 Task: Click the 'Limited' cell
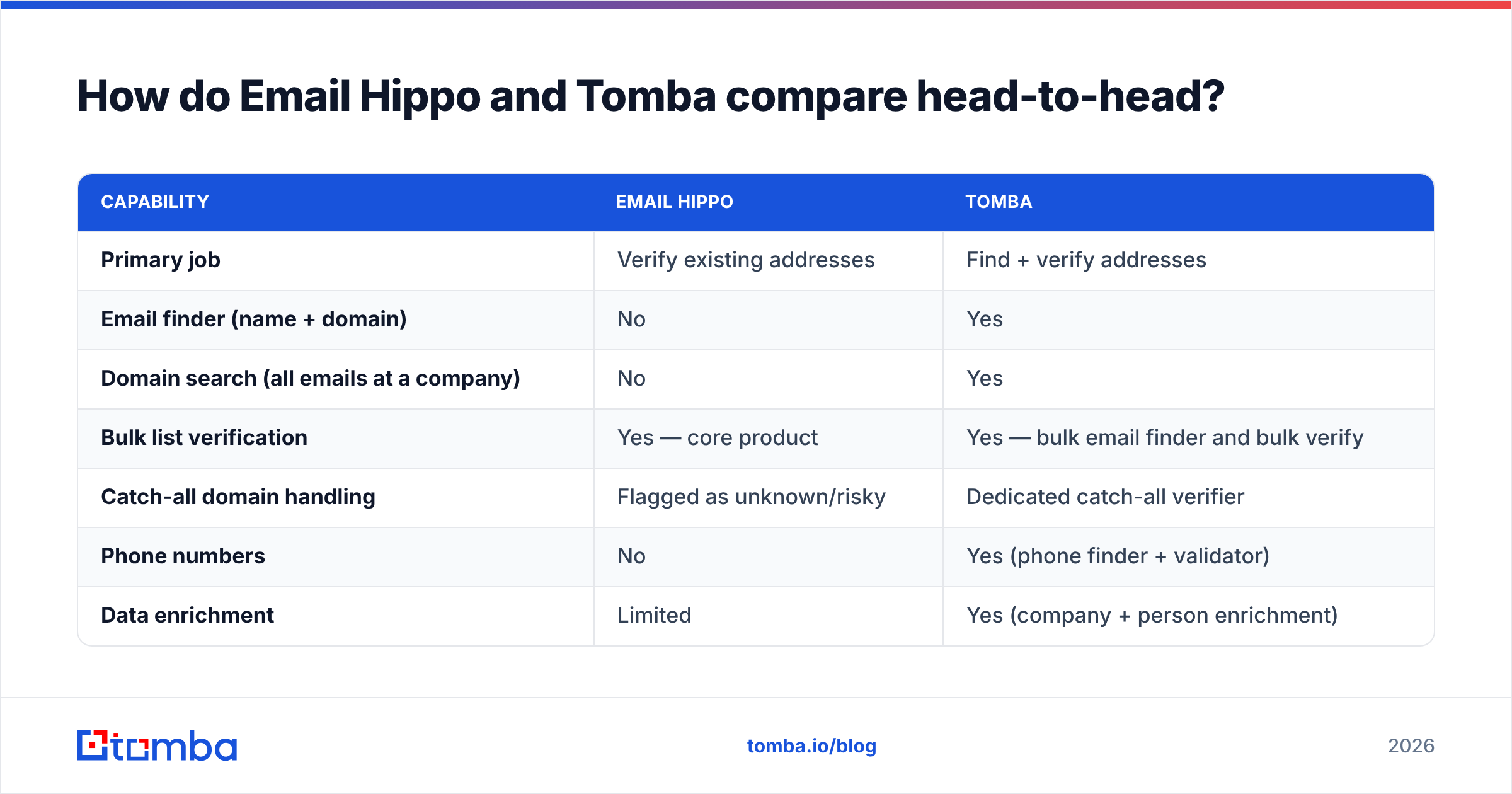point(654,616)
